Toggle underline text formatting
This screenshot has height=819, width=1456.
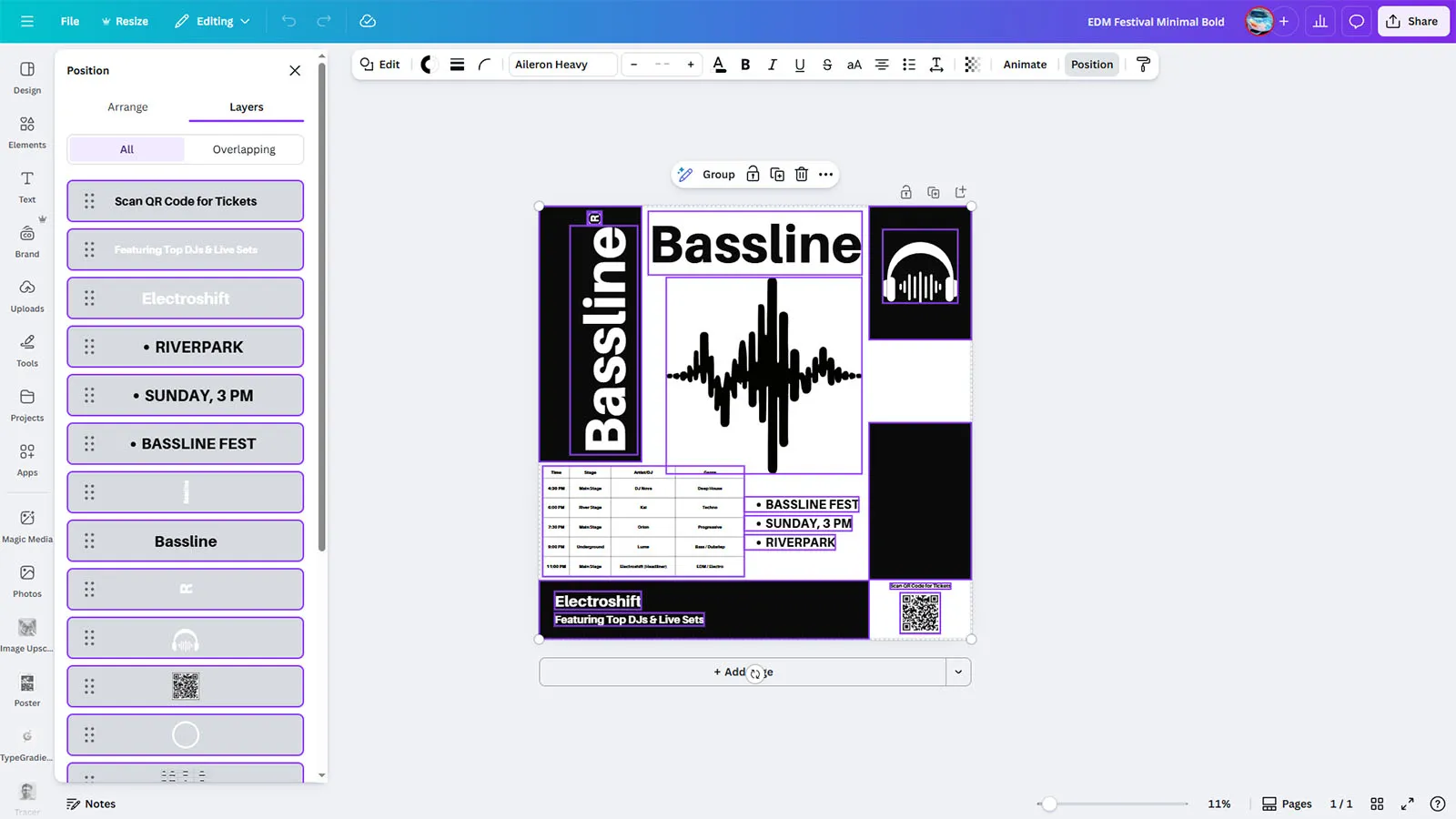[799, 65]
